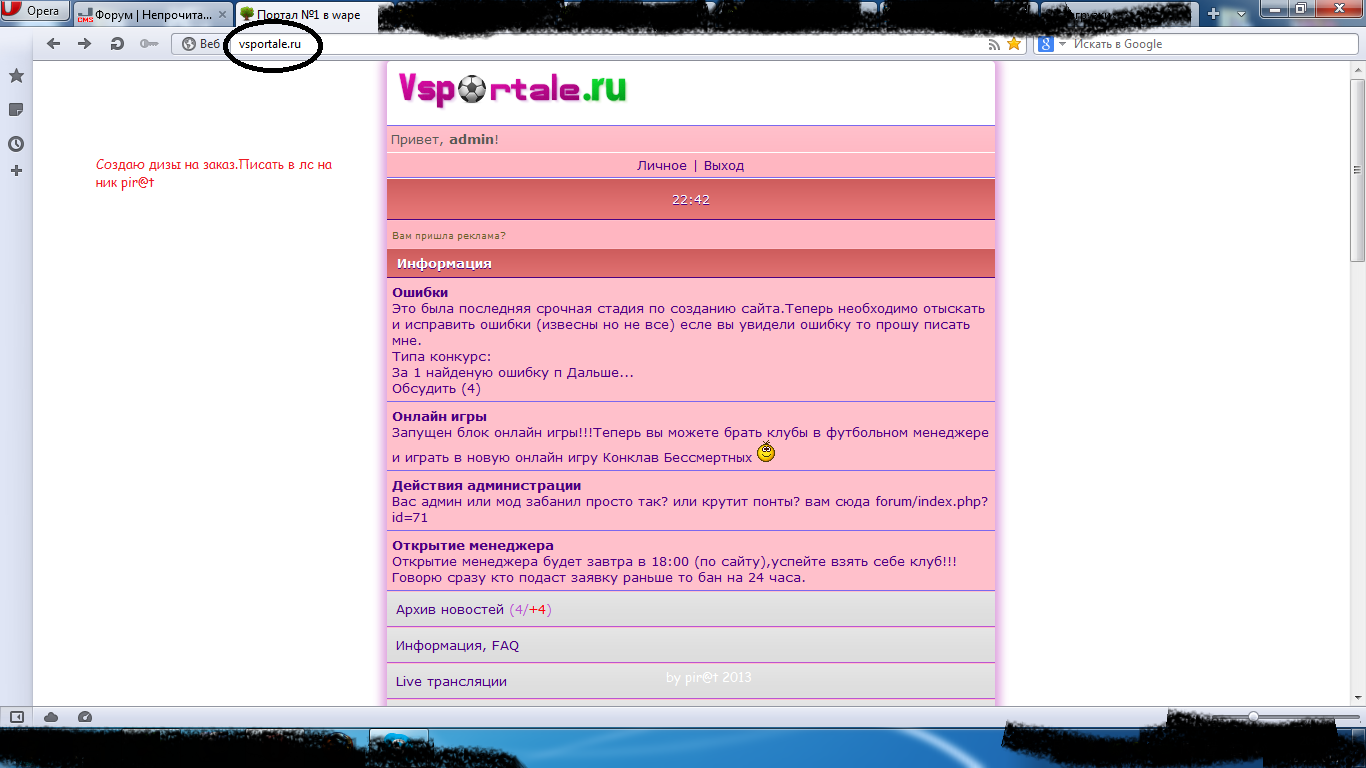This screenshot has width=1366, height=768.
Task: Click the RSS feed icon in address bar
Action: [x=994, y=44]
